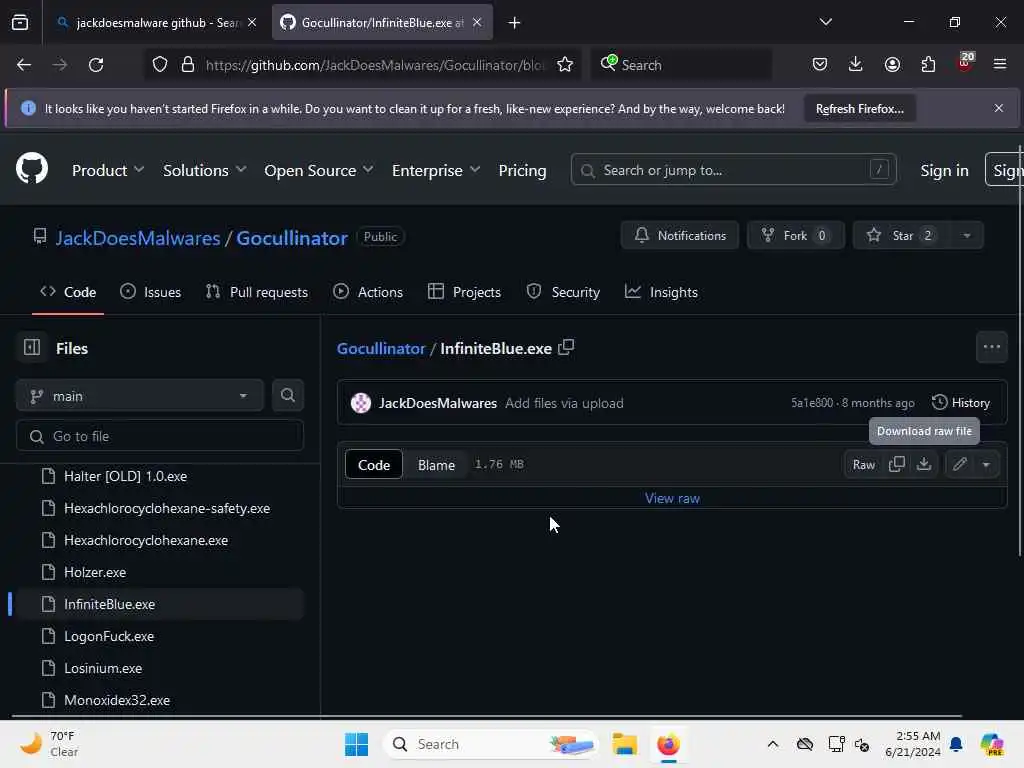Screen dimensions: 1024x768
Task: Focus GitHub Search or jump to field
Action: pyautogui.click(x=733, y=170)
